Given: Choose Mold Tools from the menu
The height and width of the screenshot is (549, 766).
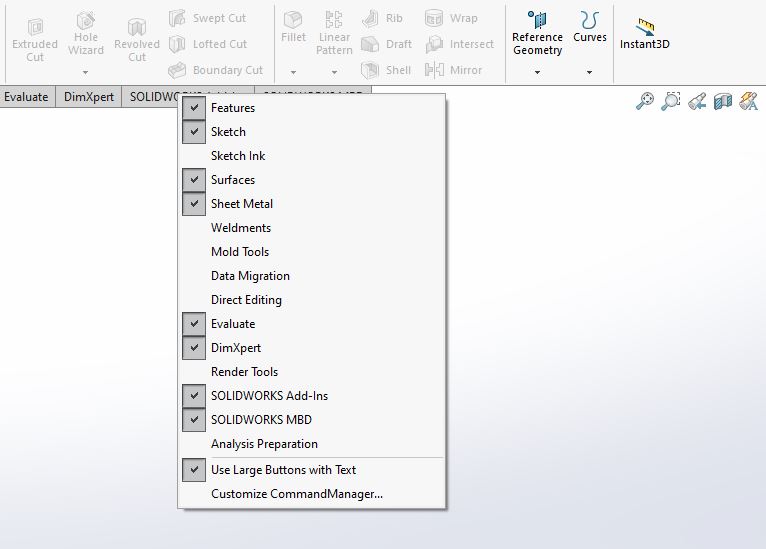Looking at the screenshot, I should point(240,252).
